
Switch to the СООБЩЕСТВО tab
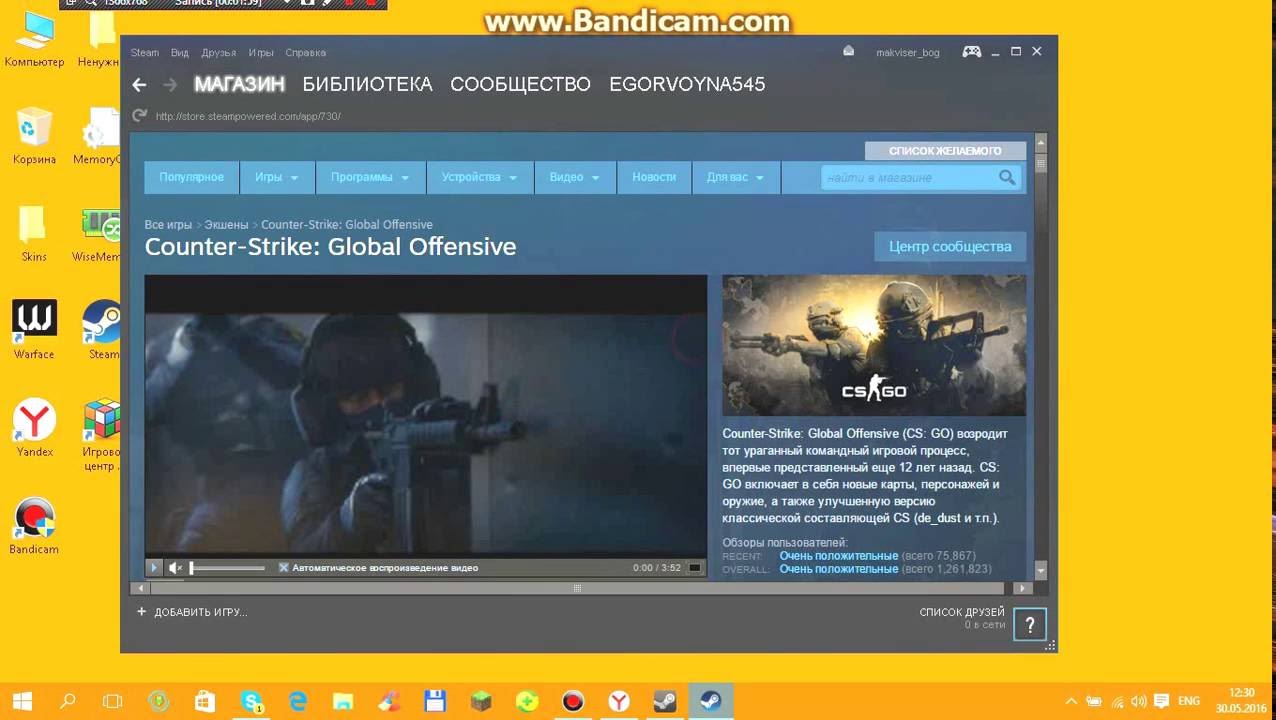point(520,85)
